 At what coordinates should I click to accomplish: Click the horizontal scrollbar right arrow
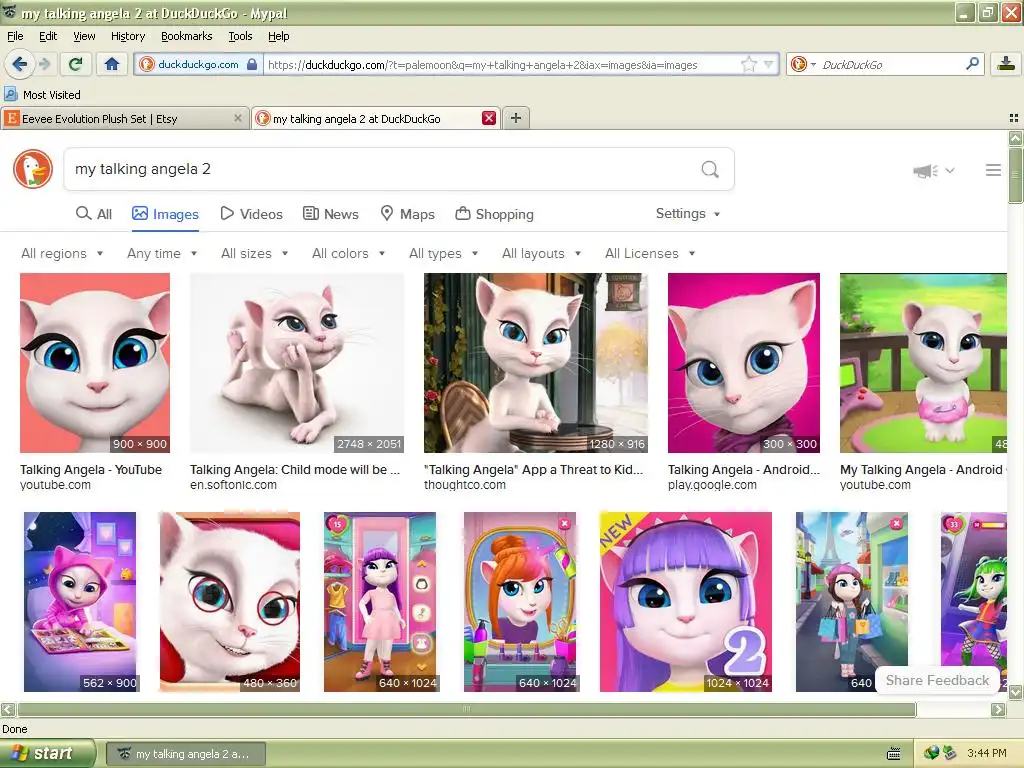point(998,709)
